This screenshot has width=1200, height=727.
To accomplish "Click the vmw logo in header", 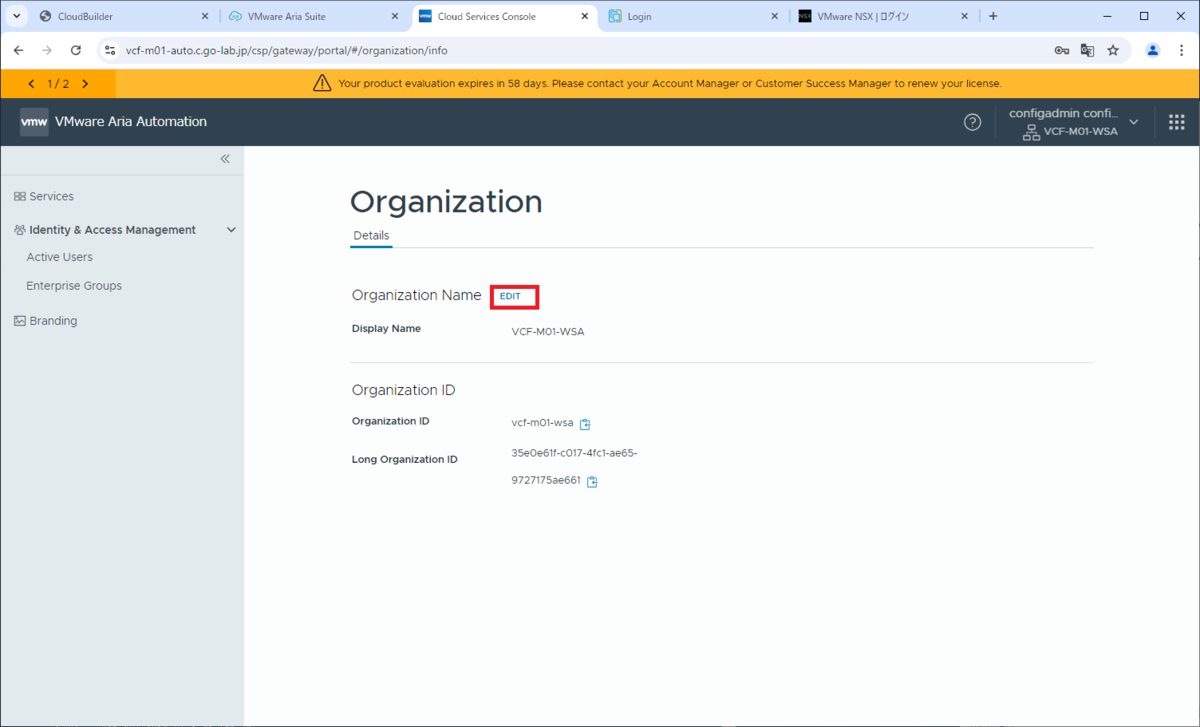I will [34, 122].
